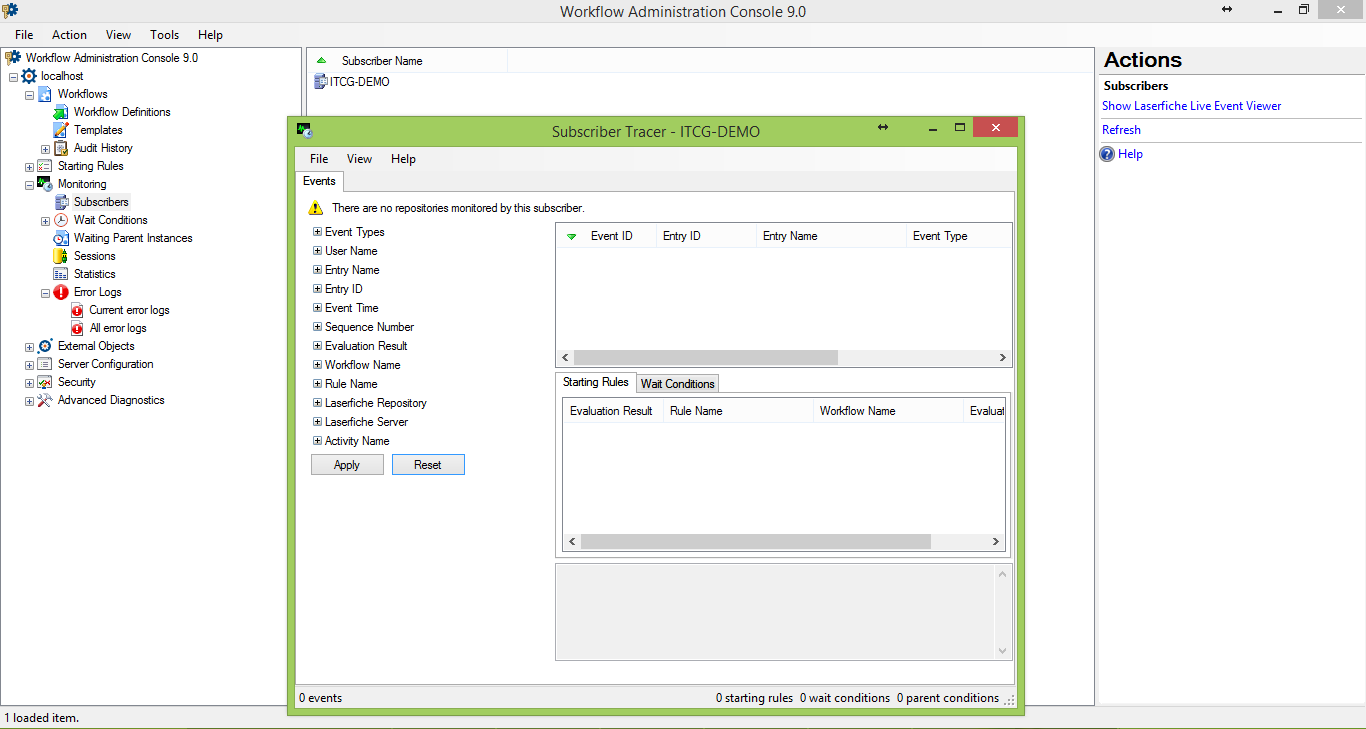1366x729 pixels.
Task: Expand the Event Types filter
Action: [317, 232]
